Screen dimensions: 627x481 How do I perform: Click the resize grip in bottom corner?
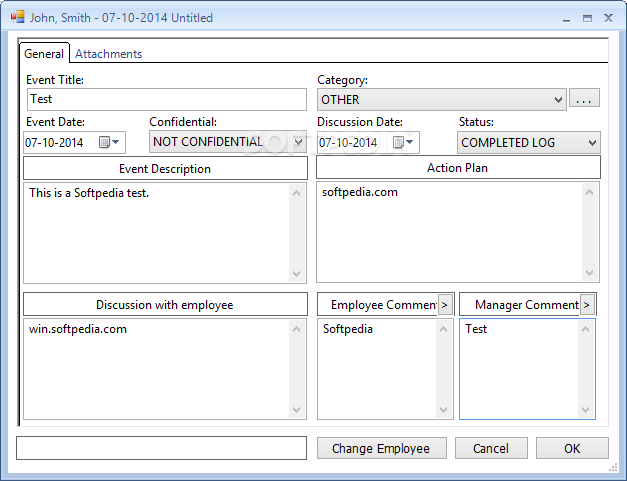613,467
